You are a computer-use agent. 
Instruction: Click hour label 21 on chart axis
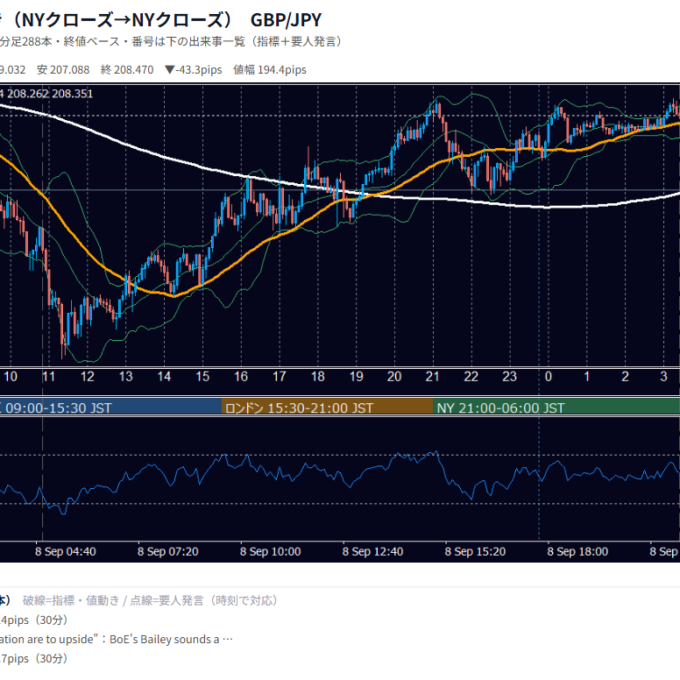click(x=432, y=376)
